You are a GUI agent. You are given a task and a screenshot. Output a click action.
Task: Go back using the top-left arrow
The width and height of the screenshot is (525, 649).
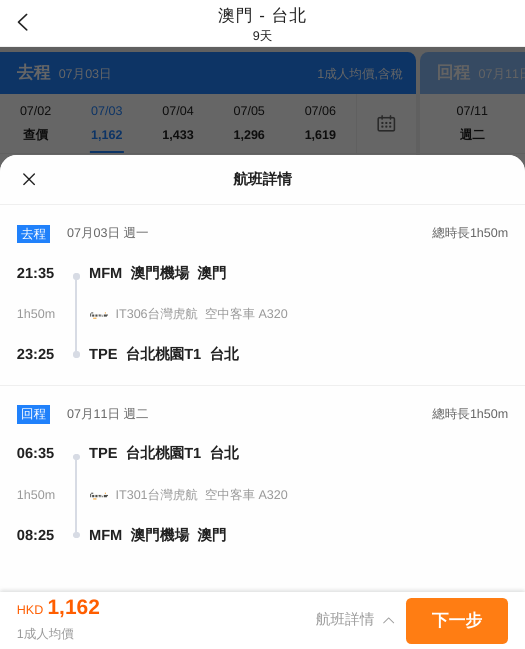[x=23, y=22]
